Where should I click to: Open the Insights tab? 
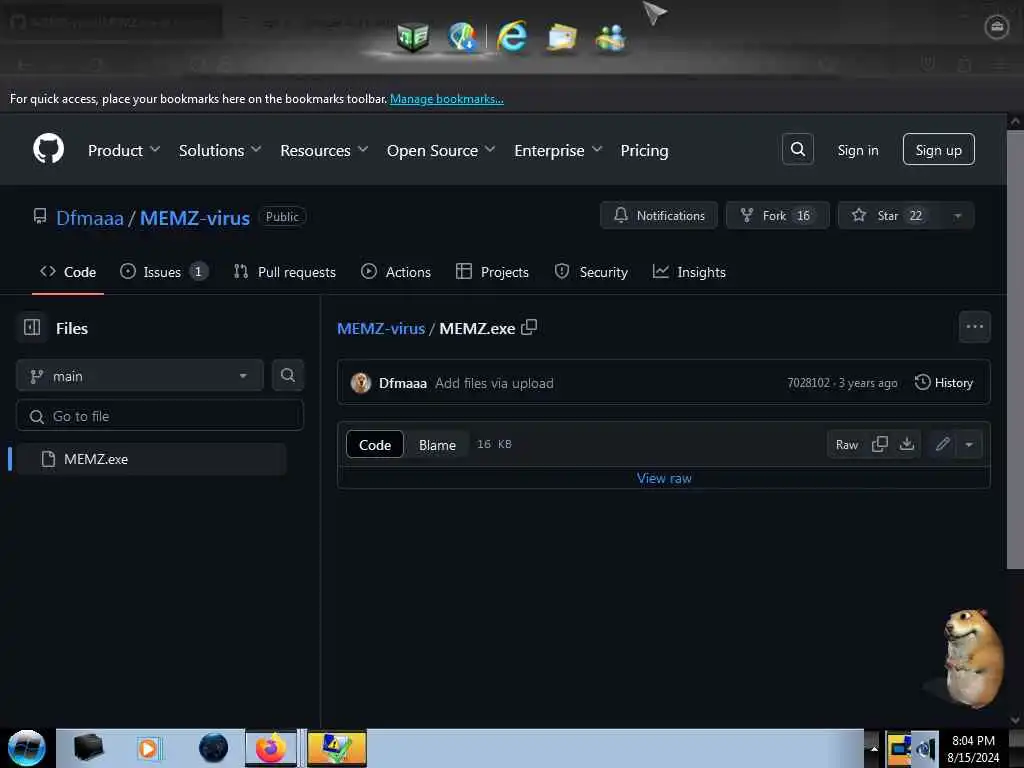click(x=689, y=272)
